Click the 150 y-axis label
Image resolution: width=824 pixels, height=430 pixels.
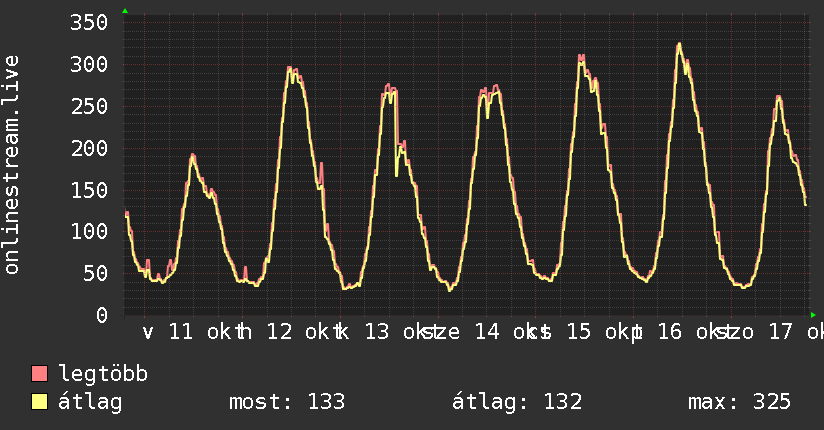click(89, 190)
